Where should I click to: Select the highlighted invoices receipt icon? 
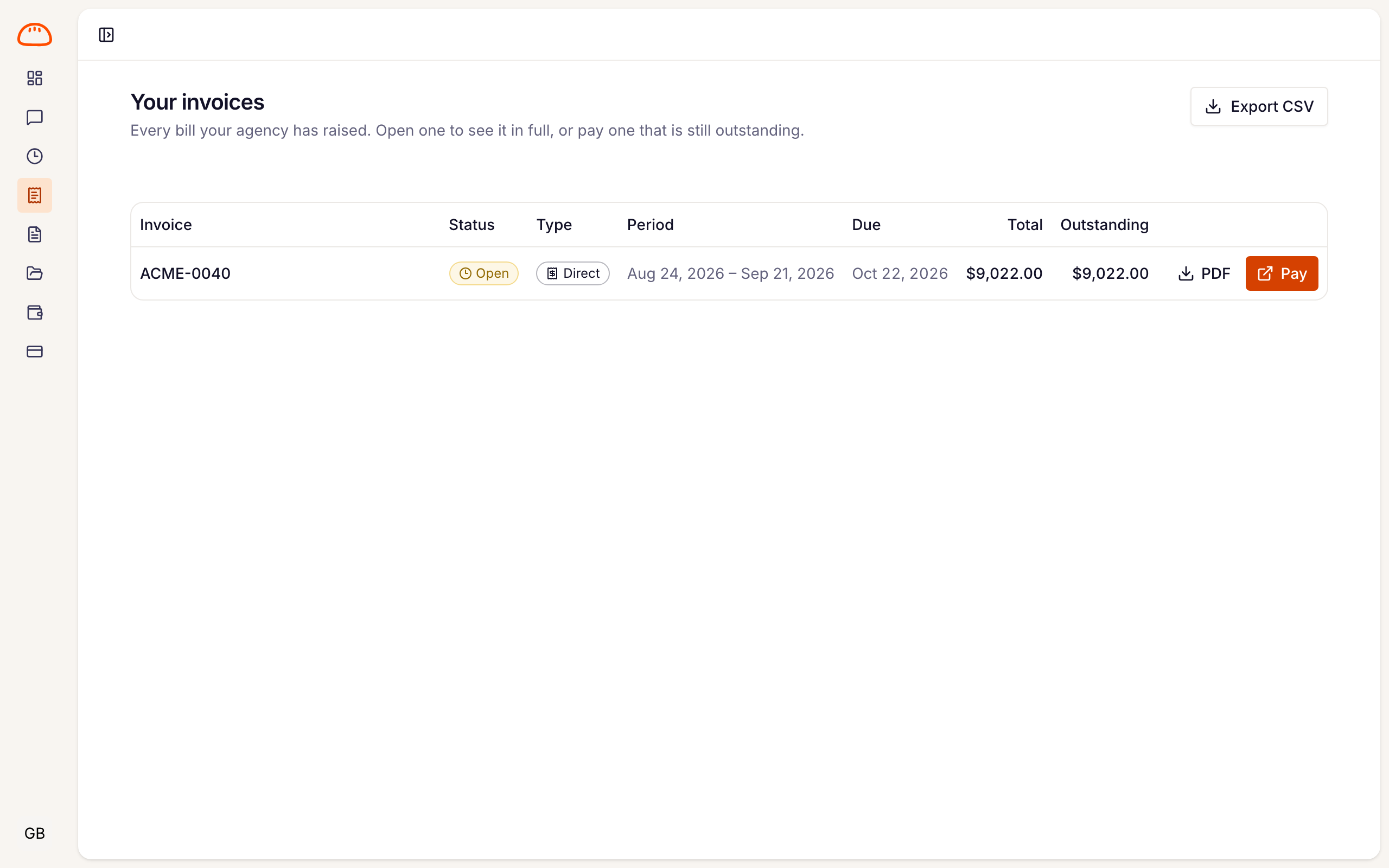tap(34, 195)
